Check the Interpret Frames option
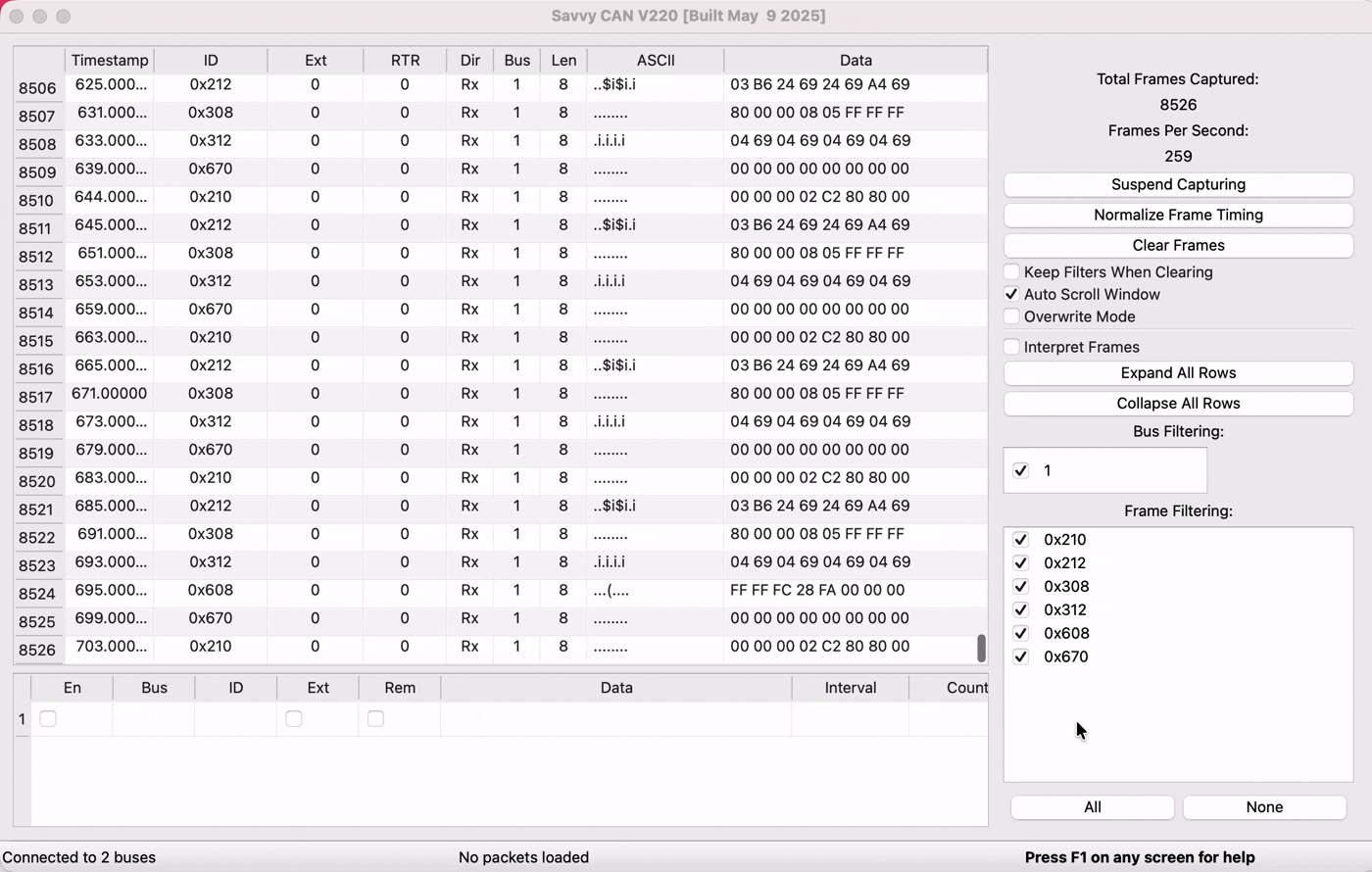This screenshot has height=872, width=1372. 1011,347
